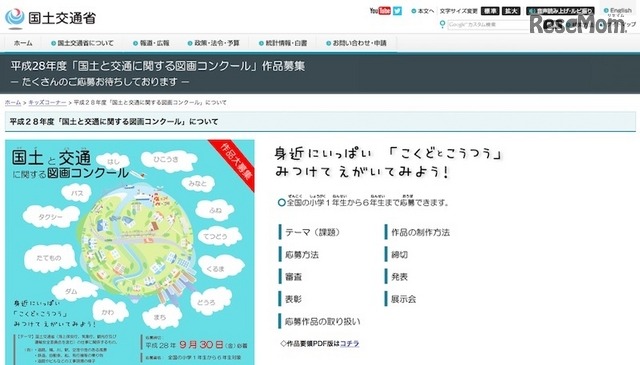Image resolution: width=640 pixels, height=365 pixels.
Task: Open the 統計情報・白書 menu
Action: click(x=283, y=43)
